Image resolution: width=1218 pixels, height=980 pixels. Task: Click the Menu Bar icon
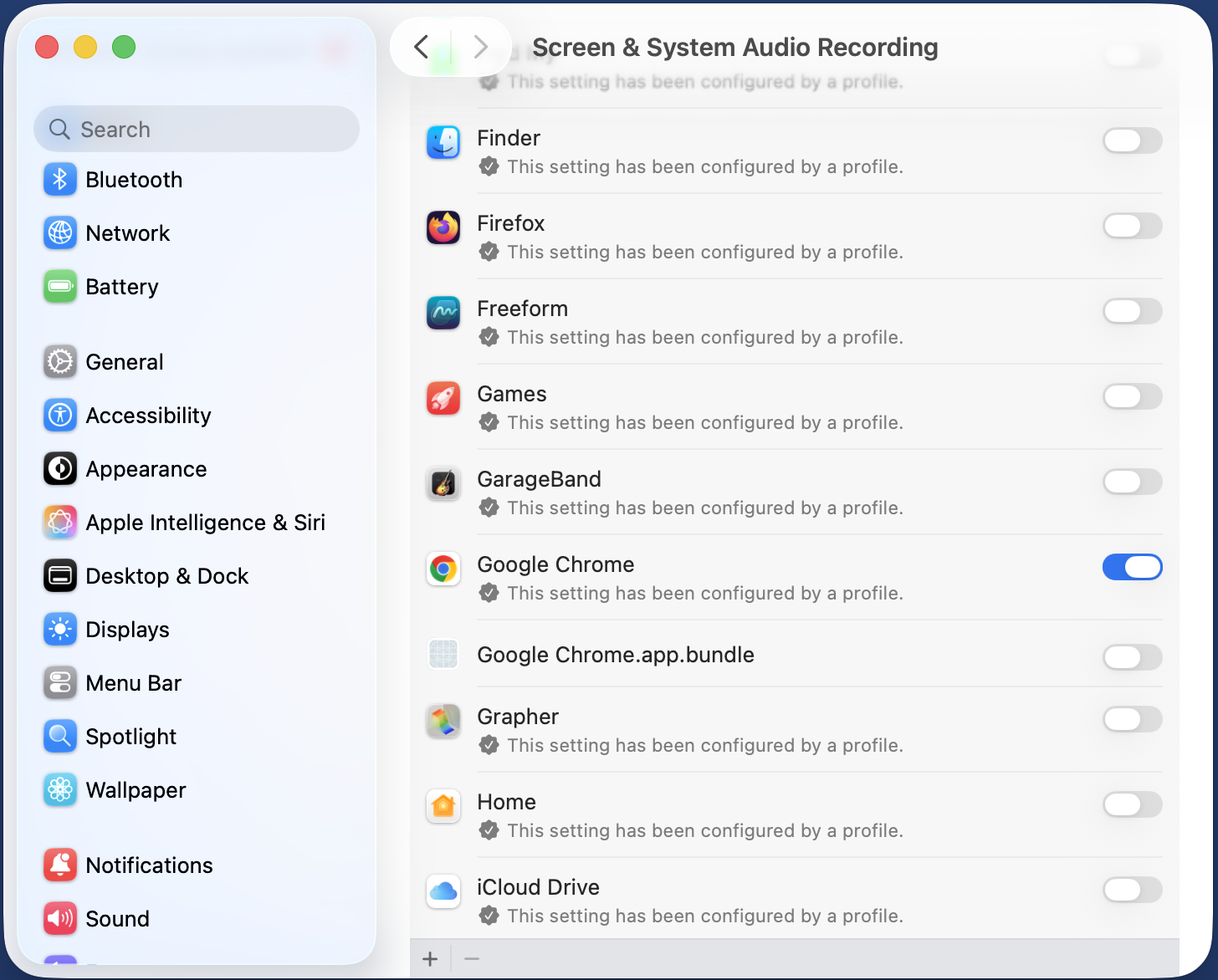pos(60,683)
